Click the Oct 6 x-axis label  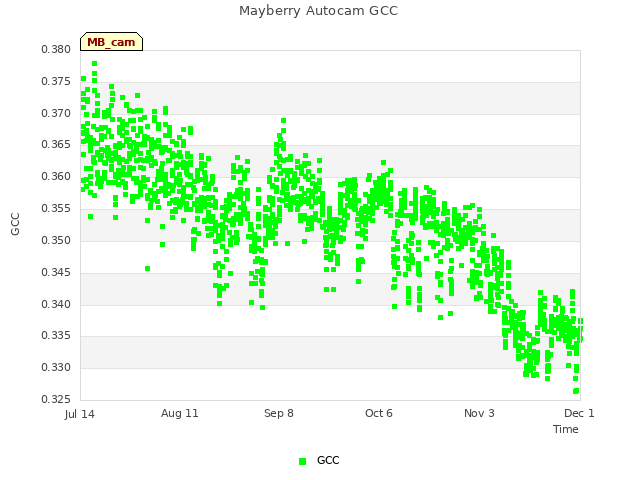click(x=379, y=413)
